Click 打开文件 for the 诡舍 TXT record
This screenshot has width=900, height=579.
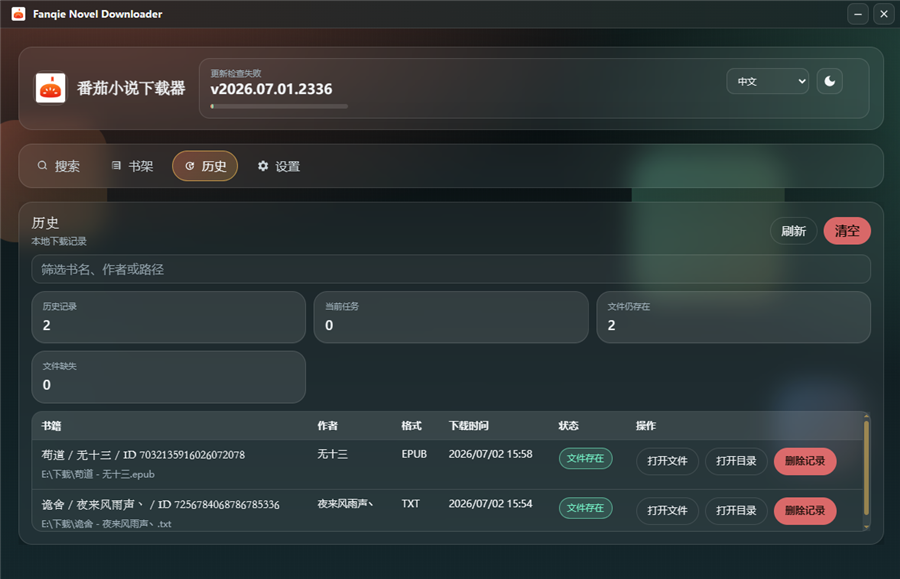tap(667, 510)
